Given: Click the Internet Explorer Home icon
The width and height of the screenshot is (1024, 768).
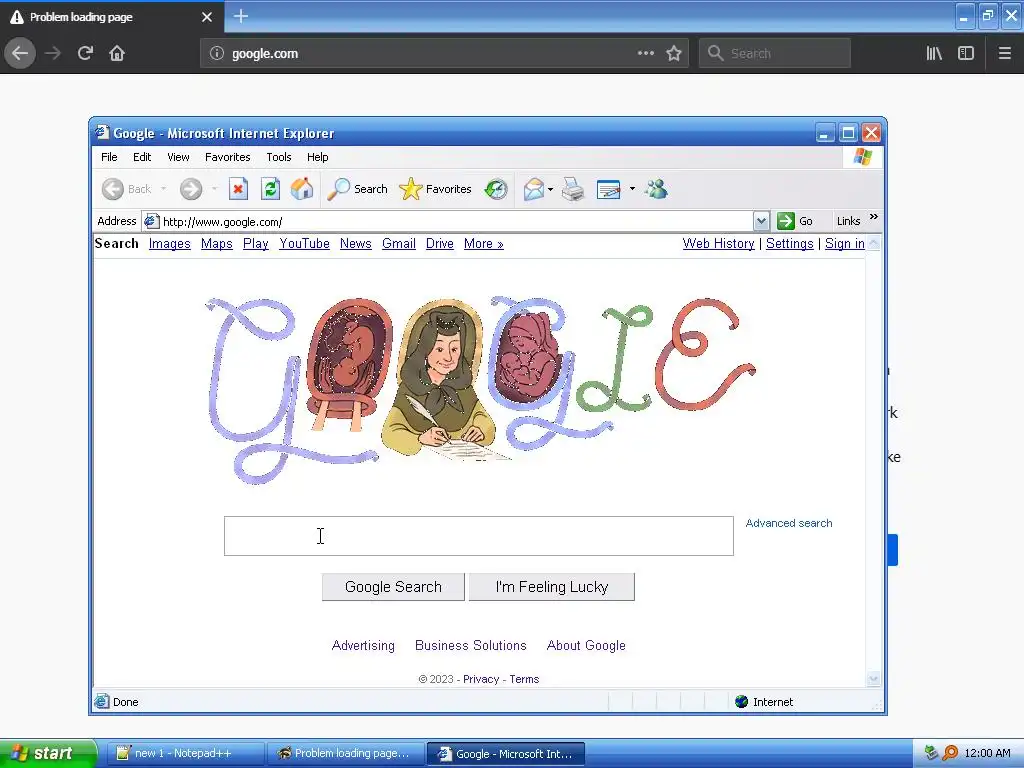Looking at the screenshot, I should pos(301,189).
